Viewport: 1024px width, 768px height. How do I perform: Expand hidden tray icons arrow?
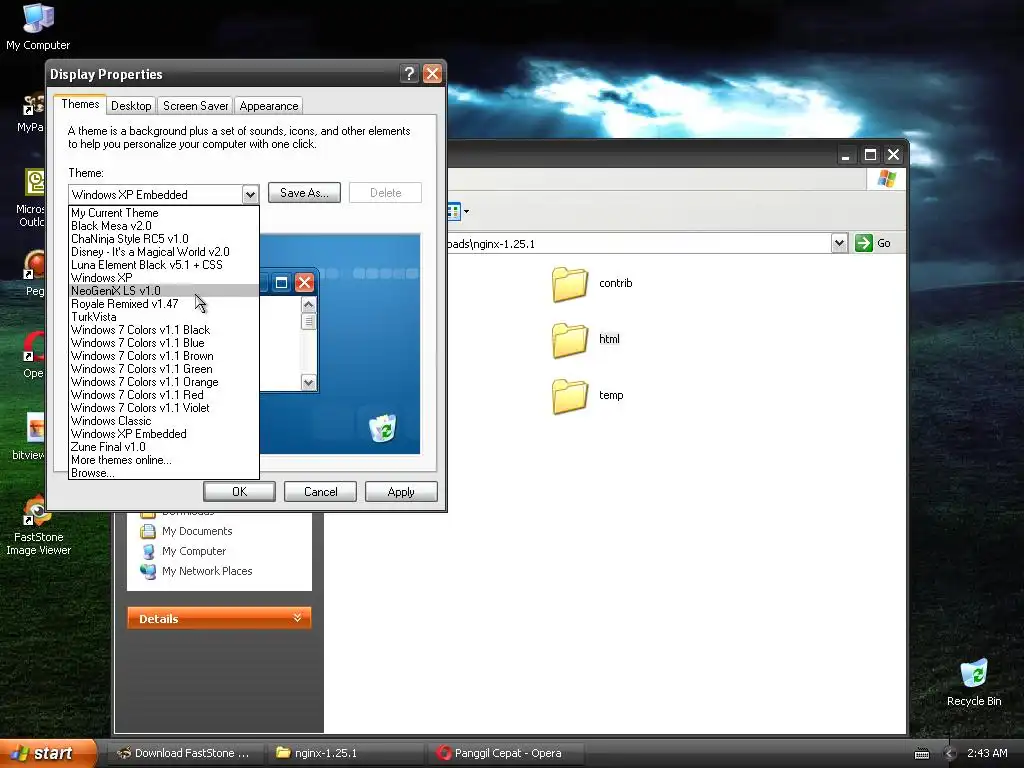950,754
